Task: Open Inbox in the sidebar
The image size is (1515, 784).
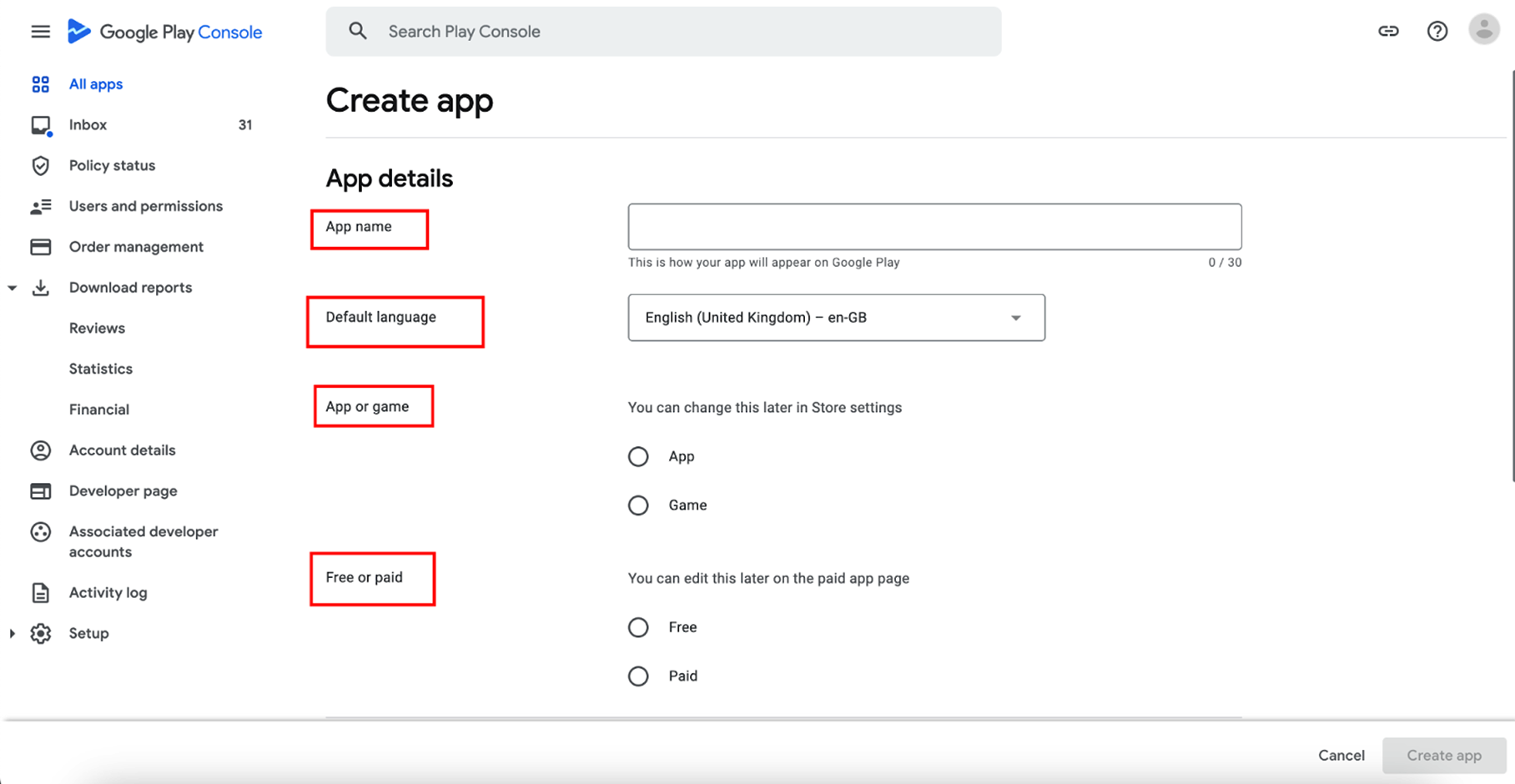Action: (x=88, y=125)
